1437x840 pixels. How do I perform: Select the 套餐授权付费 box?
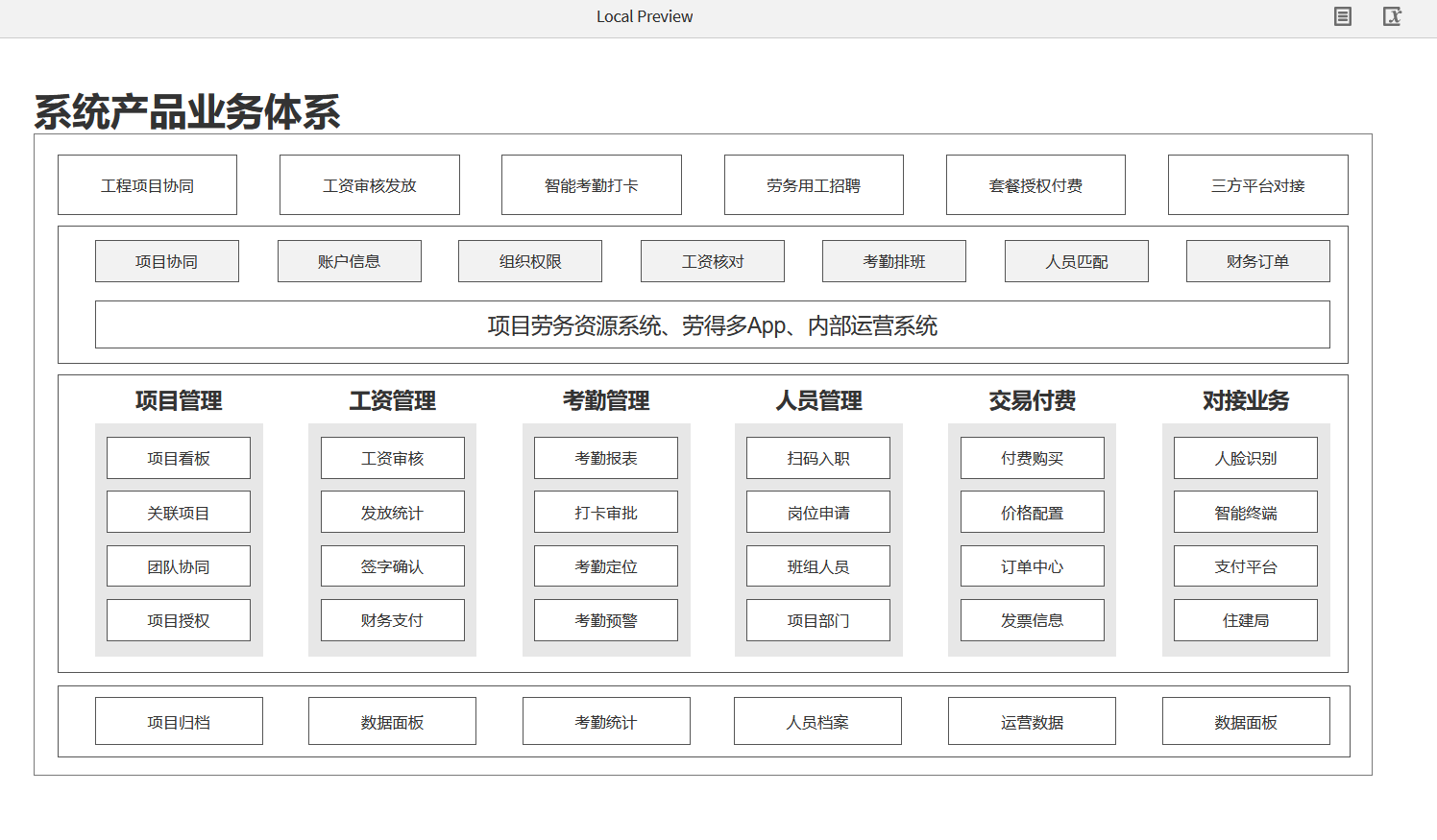click(1035, 185)
